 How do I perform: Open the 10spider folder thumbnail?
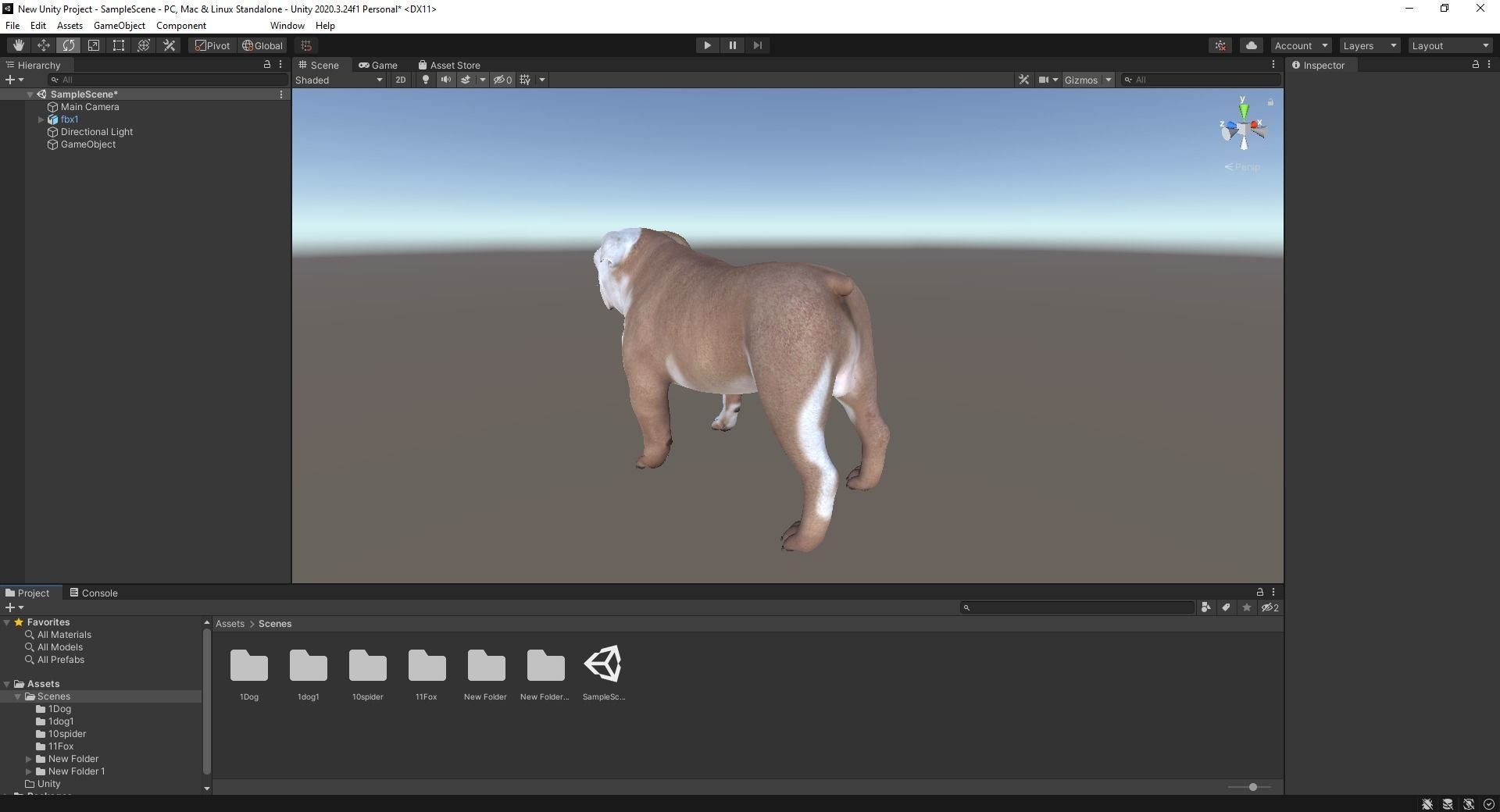pyautogui.click(x=368, y=665)
